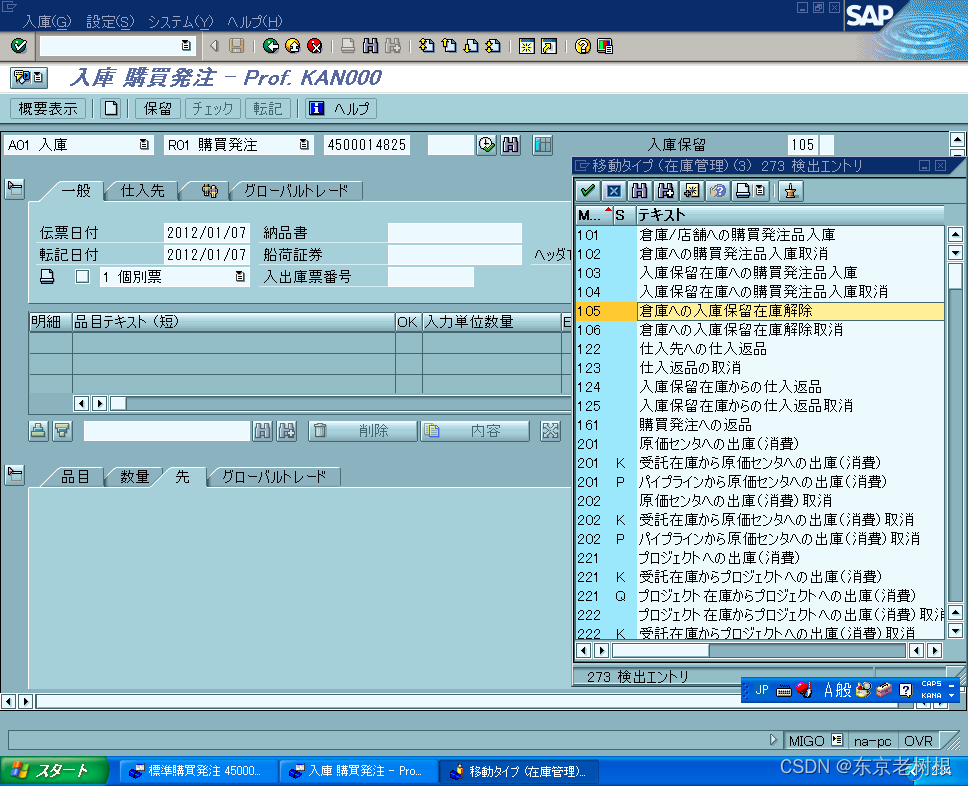Viewport: 968px width, 786px height.
Task: Click the Find Next icon in popup
Action: tap(666, 191)
